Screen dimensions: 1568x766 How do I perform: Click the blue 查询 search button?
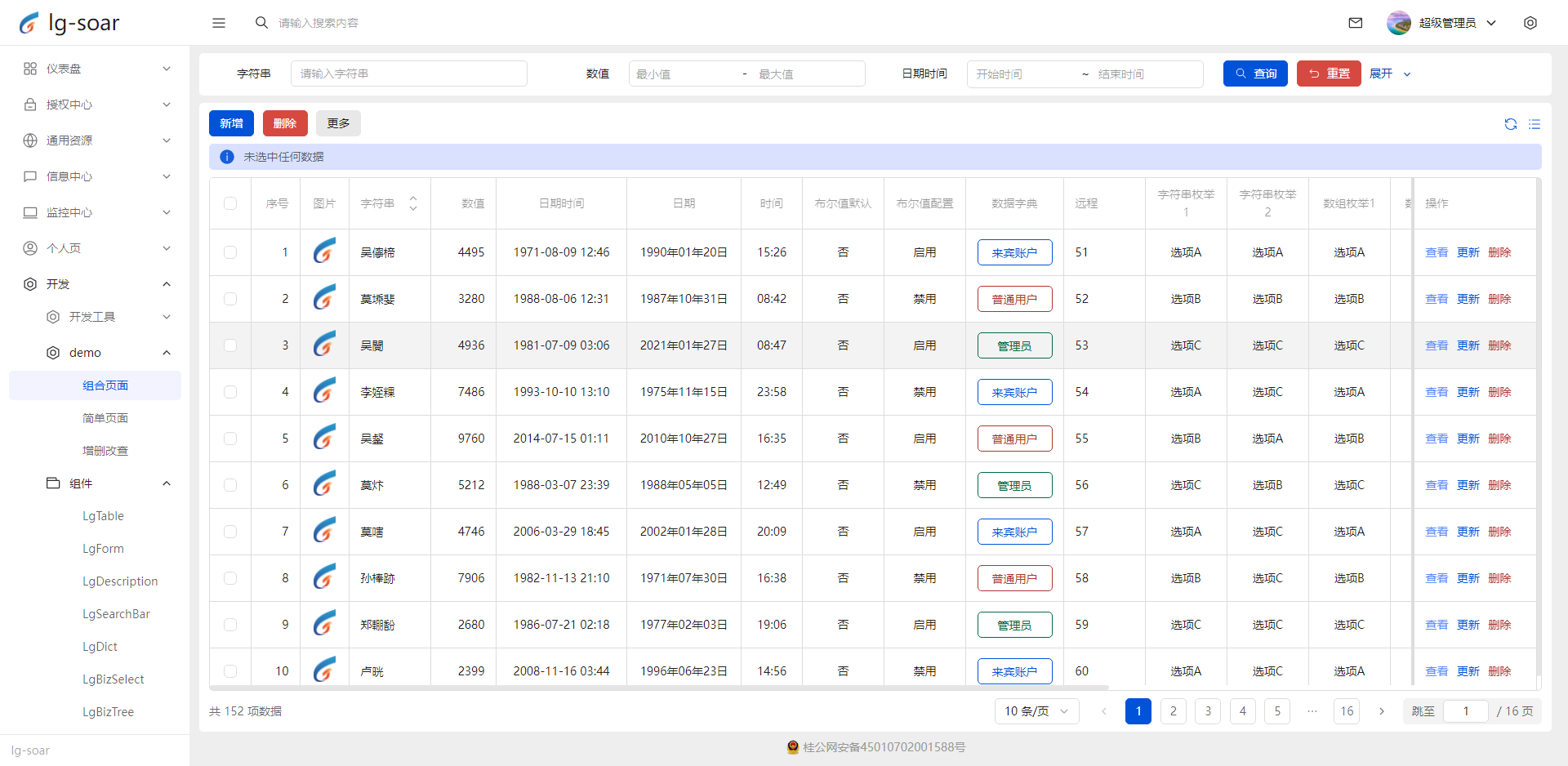click(x=1255, y=73)
